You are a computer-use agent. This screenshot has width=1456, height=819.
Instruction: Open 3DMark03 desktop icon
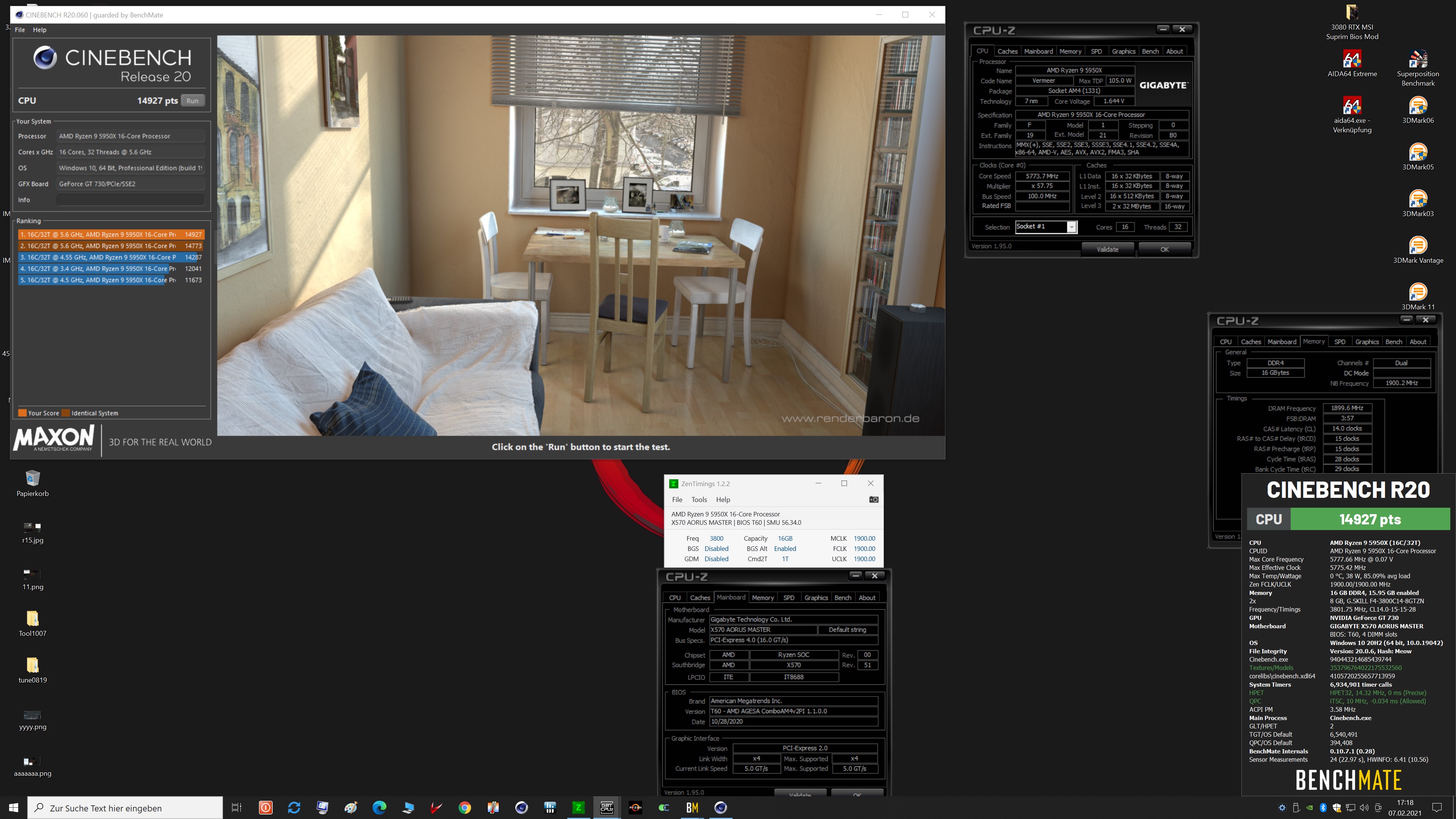[x=1418, y=203]
